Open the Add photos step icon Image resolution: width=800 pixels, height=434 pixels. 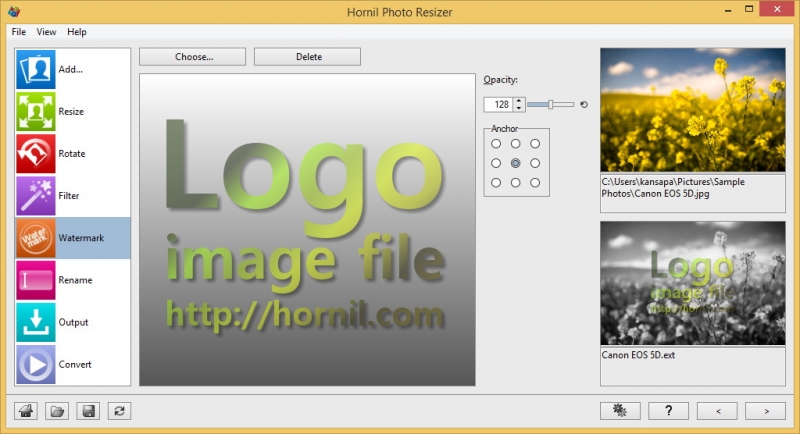click(36, 69)
